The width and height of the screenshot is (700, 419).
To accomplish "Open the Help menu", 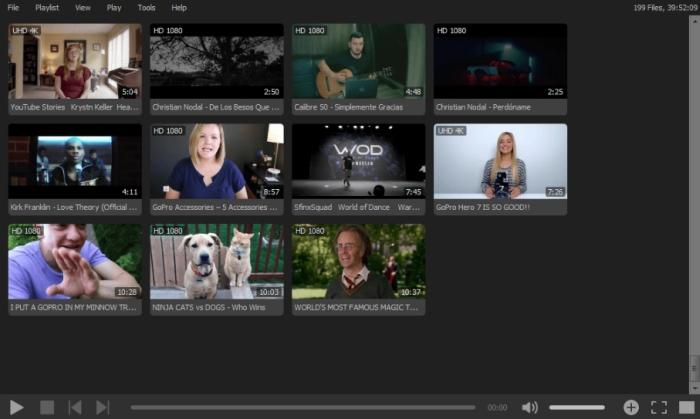I will (x=179, y=8).
